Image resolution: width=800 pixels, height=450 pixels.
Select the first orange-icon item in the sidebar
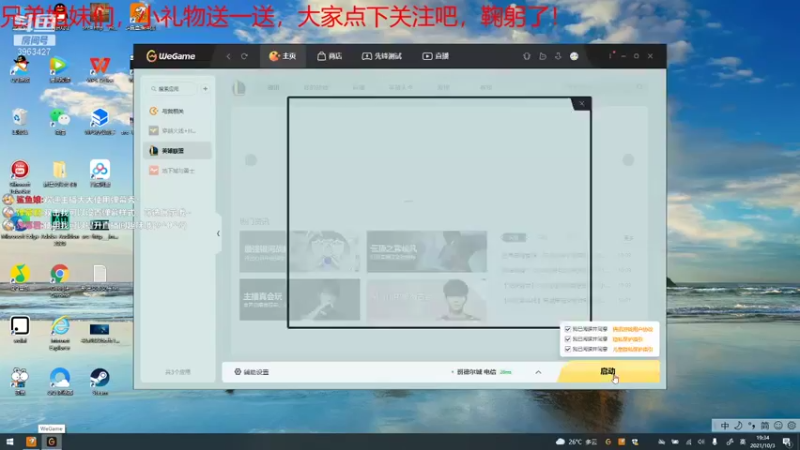[x=177, y=111]
